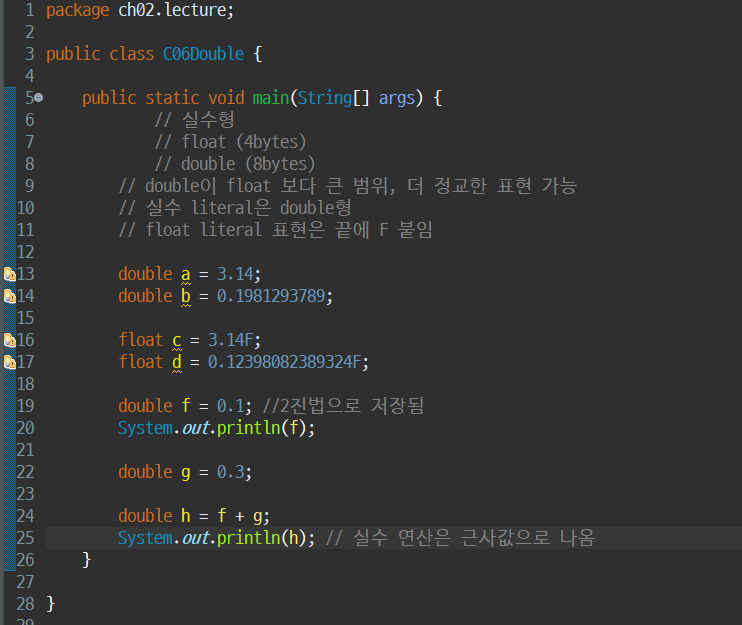The height and width of the screenshot is (625, 742).
Task: Click variable d on line 17
Action: (177, 362)
